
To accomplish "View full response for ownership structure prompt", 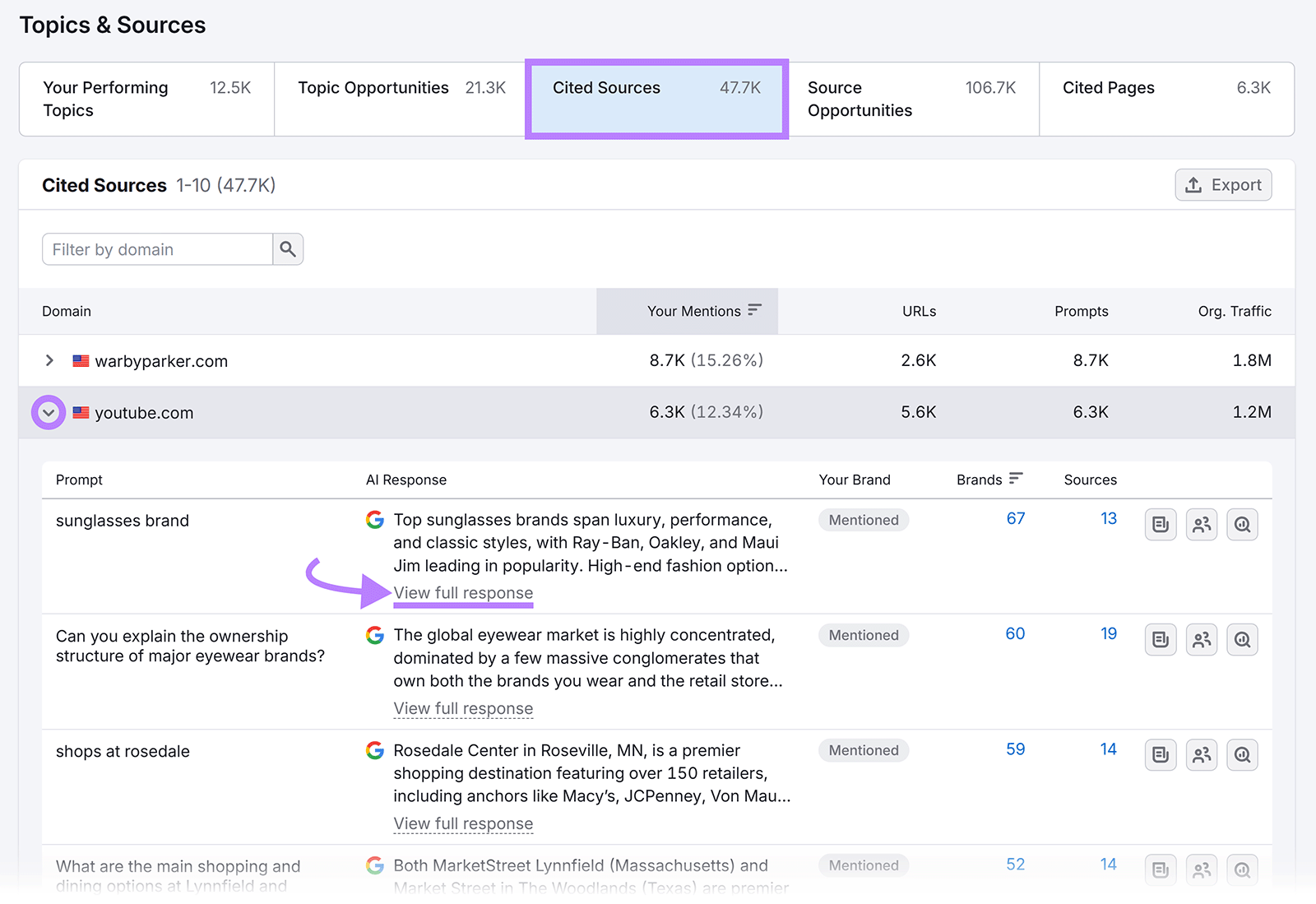I will coord(463,708).
